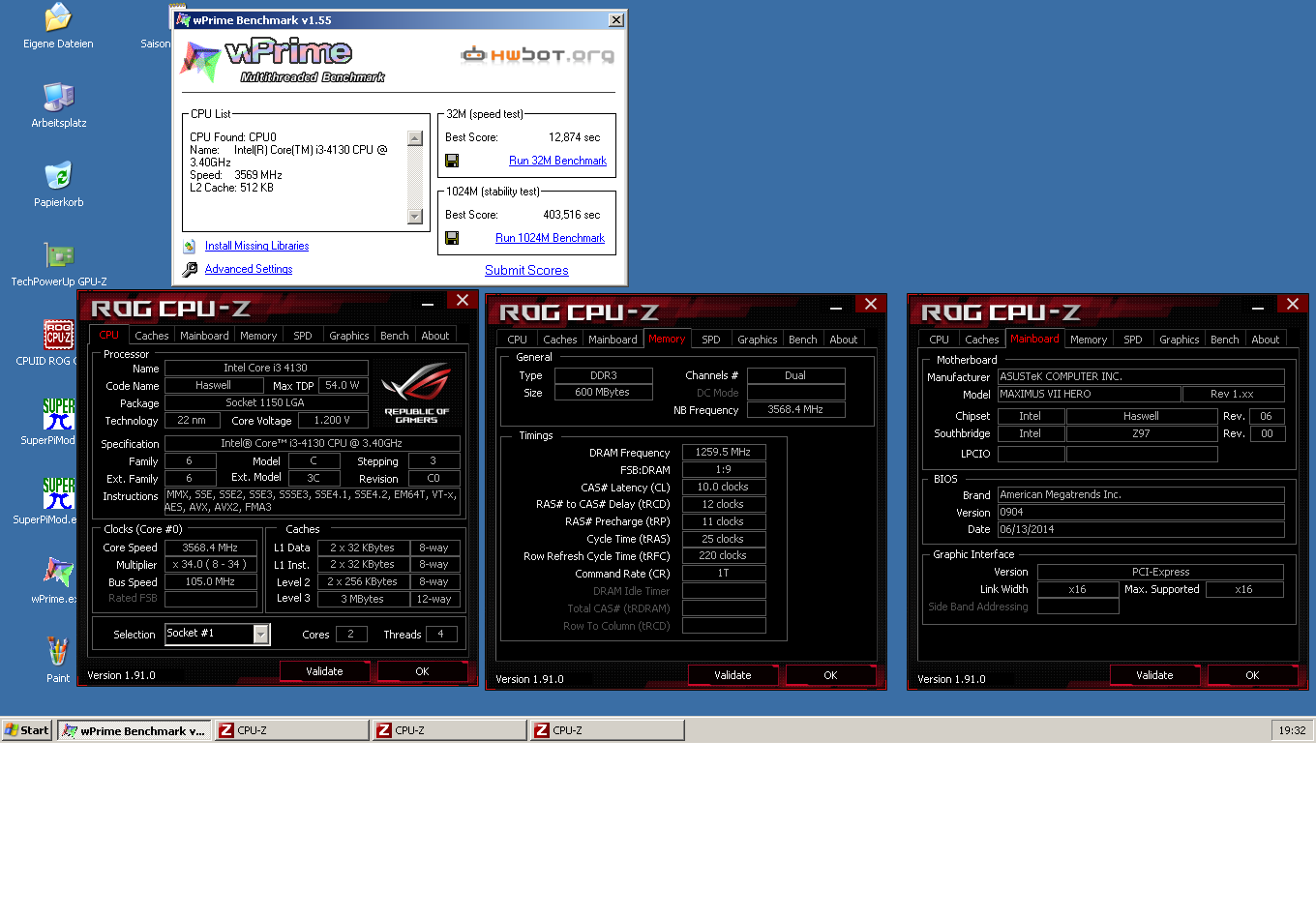
Task: Click memory Size 600 MBytes field
Action: [x=603, y=393]
